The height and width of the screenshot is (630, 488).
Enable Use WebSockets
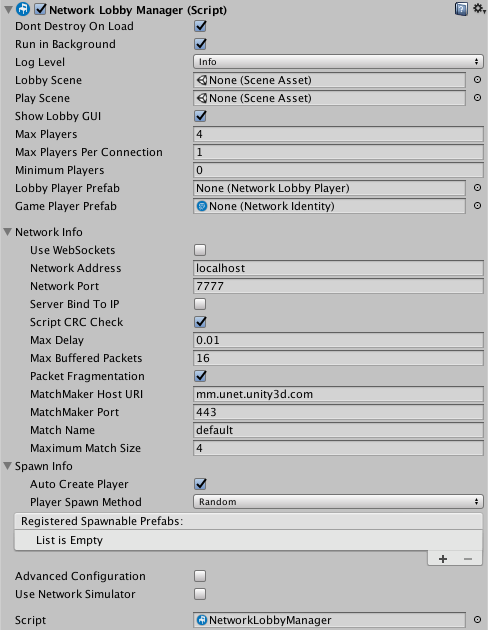click(x=200, y=250)
